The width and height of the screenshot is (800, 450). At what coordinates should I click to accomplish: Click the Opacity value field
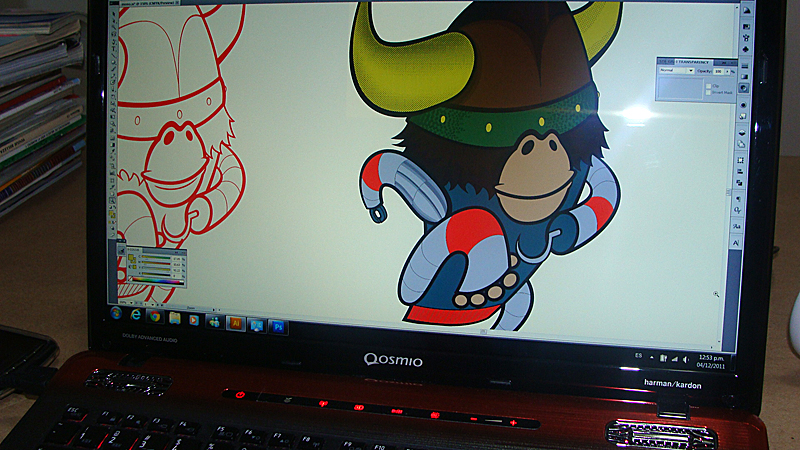(718, 71)
